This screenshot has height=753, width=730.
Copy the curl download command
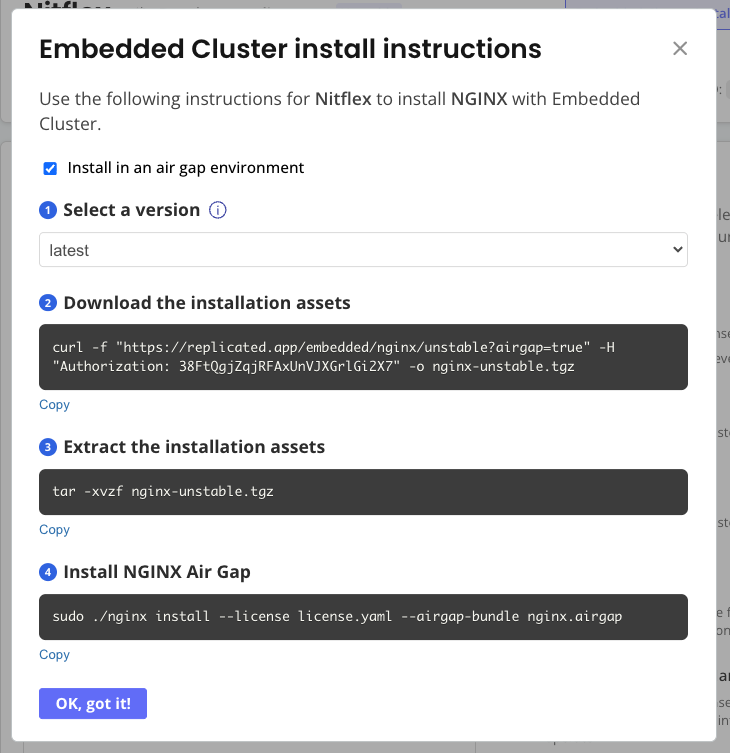54,405
